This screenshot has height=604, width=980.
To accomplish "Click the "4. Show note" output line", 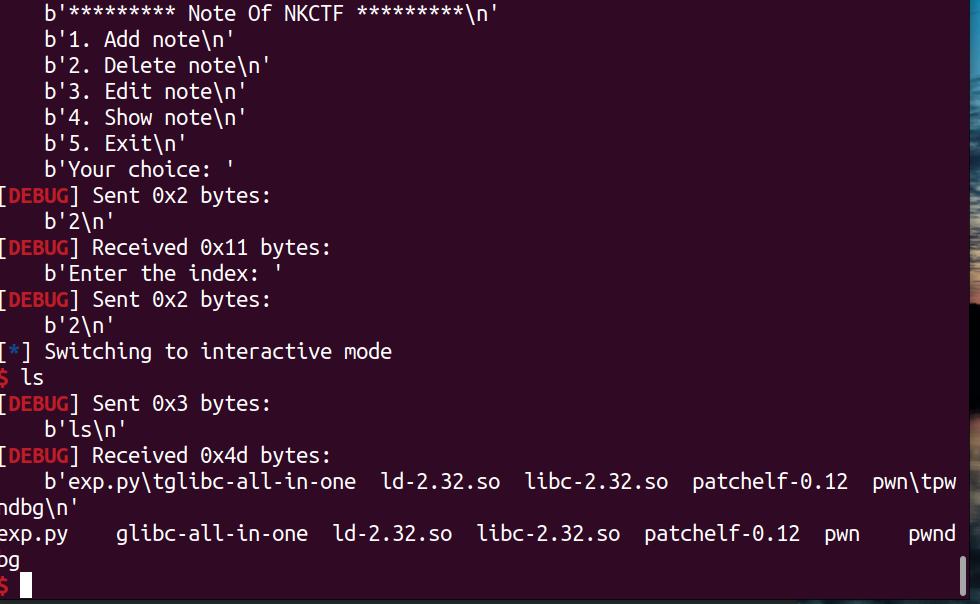I will point(145,118).
